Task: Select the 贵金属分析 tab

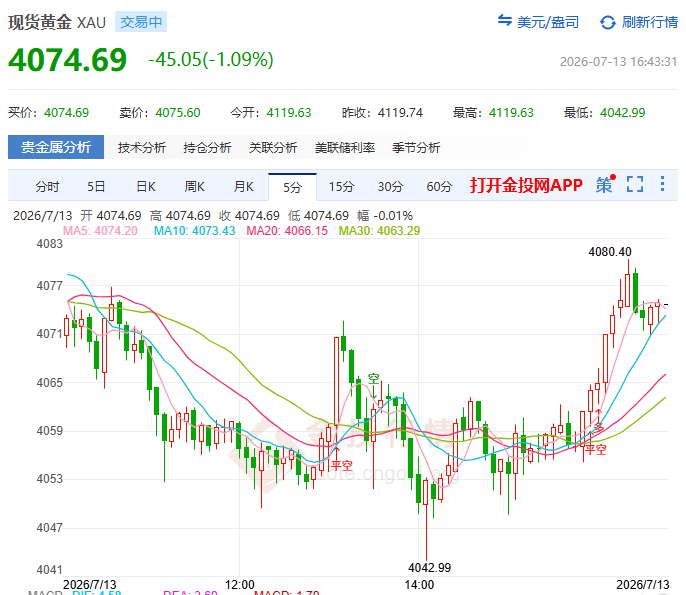Action: 56,147
